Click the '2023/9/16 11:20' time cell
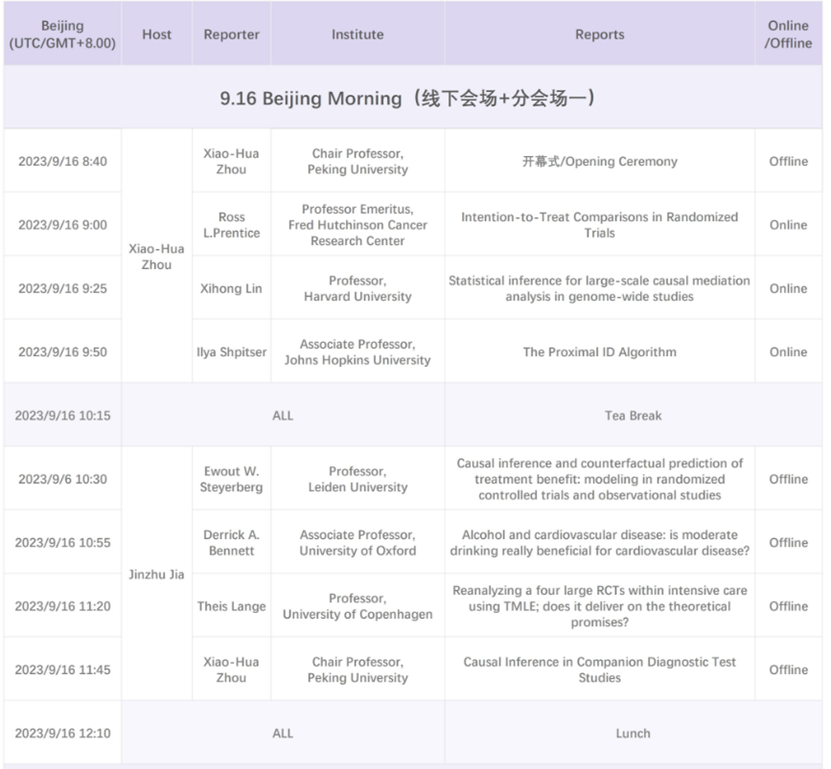Viewport: 831px width, 769px height. coord(62,606)
